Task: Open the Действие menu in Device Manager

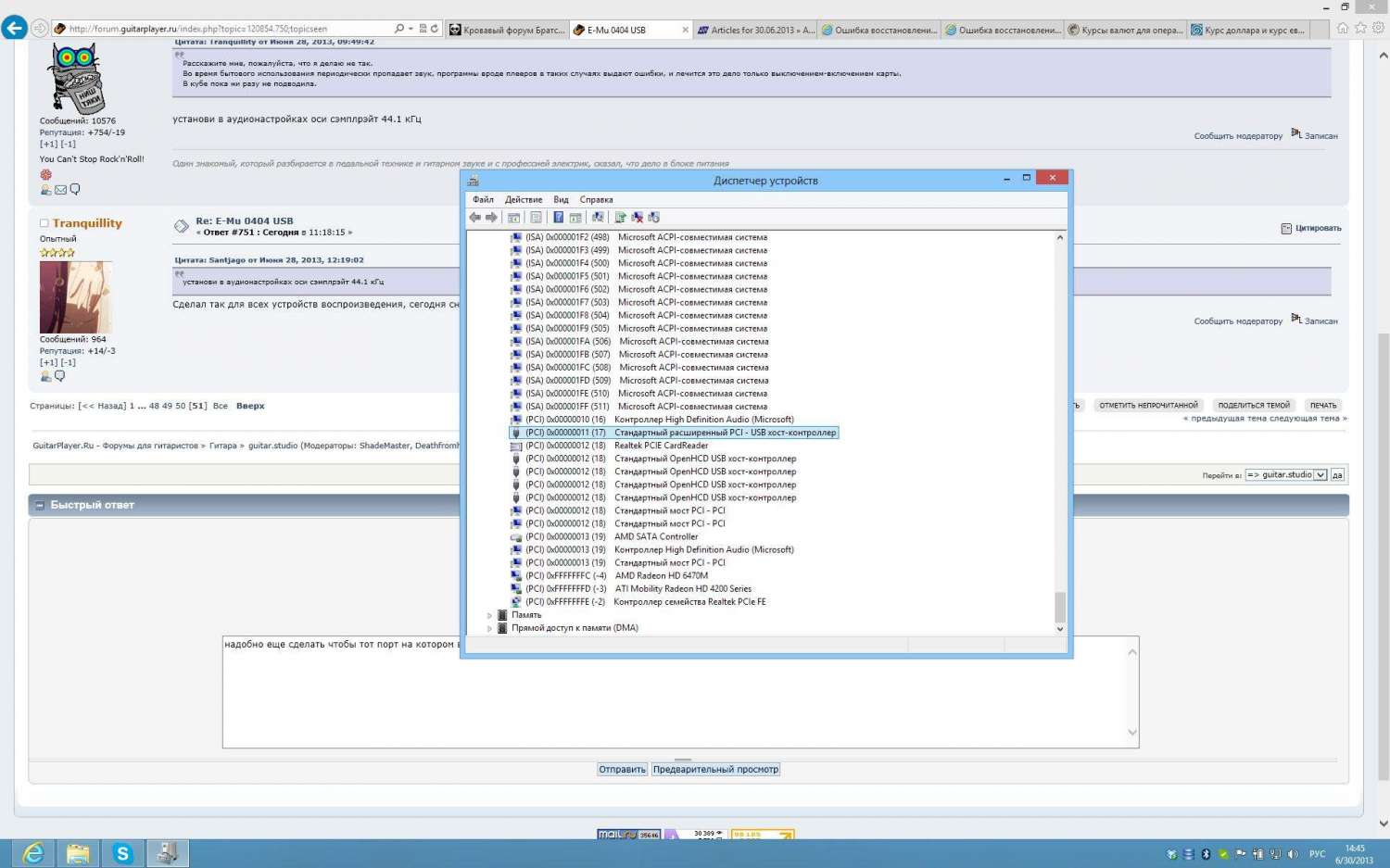Action: 523,199
